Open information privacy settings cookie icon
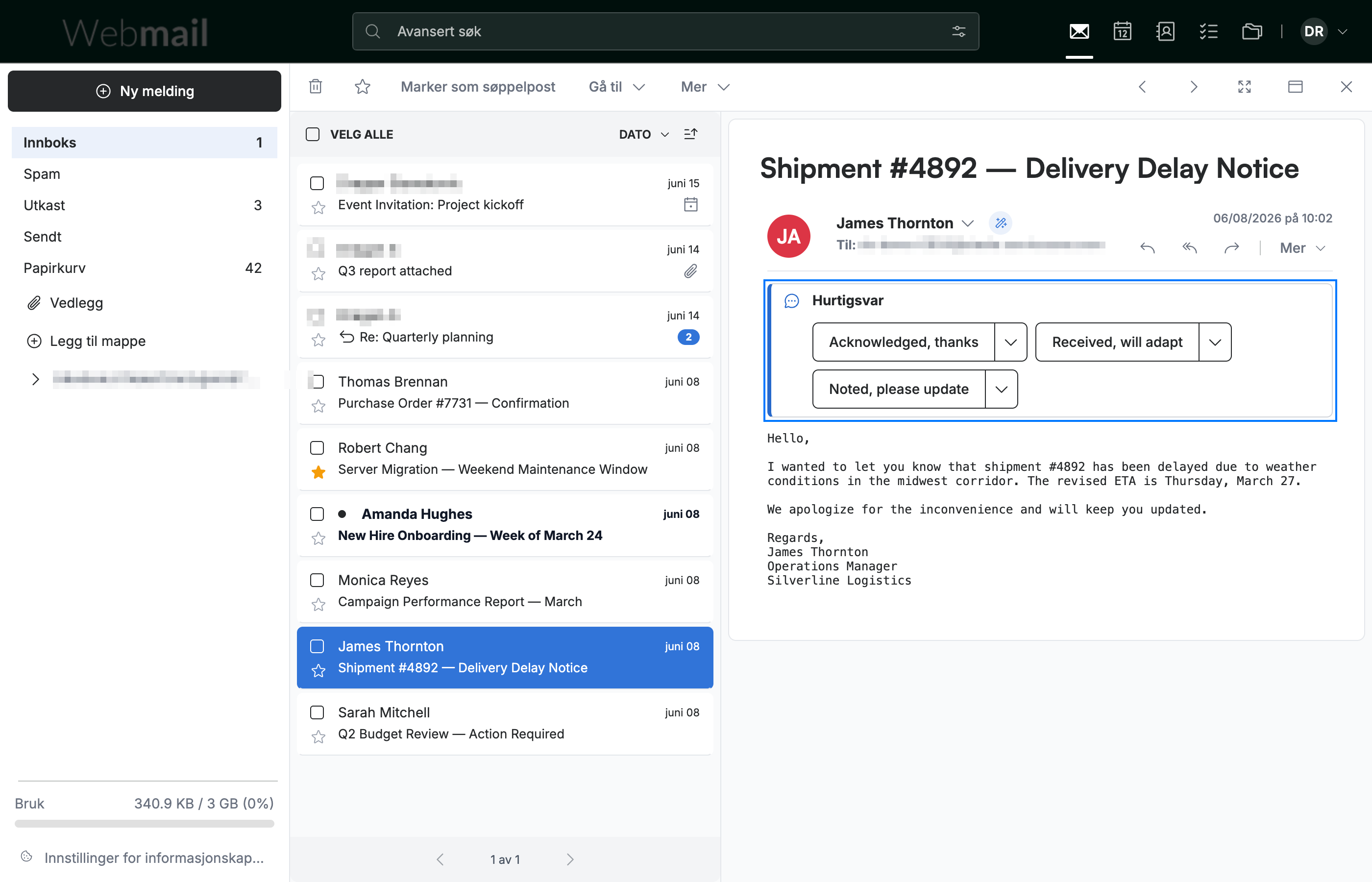The image size is (1372, 882). tap(26, 856)
